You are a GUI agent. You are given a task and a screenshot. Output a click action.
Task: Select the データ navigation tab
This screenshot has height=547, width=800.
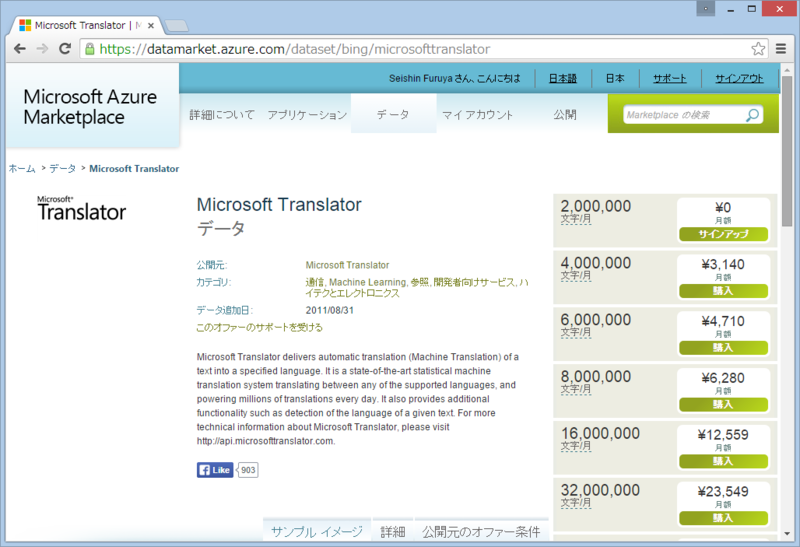pos(393,114)
